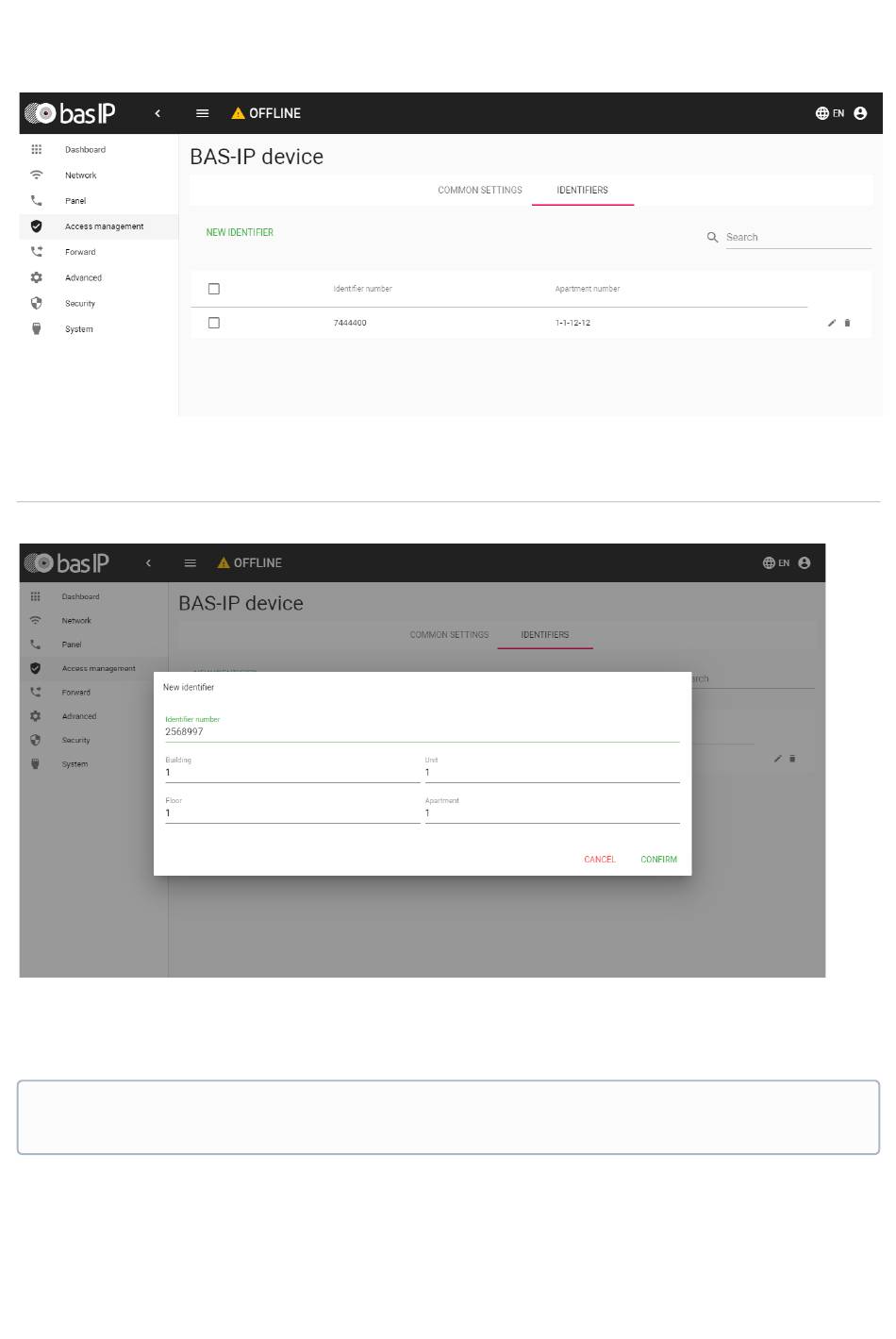
Task: Click the Floor field in the dialog
Action: tap(292, 812)
